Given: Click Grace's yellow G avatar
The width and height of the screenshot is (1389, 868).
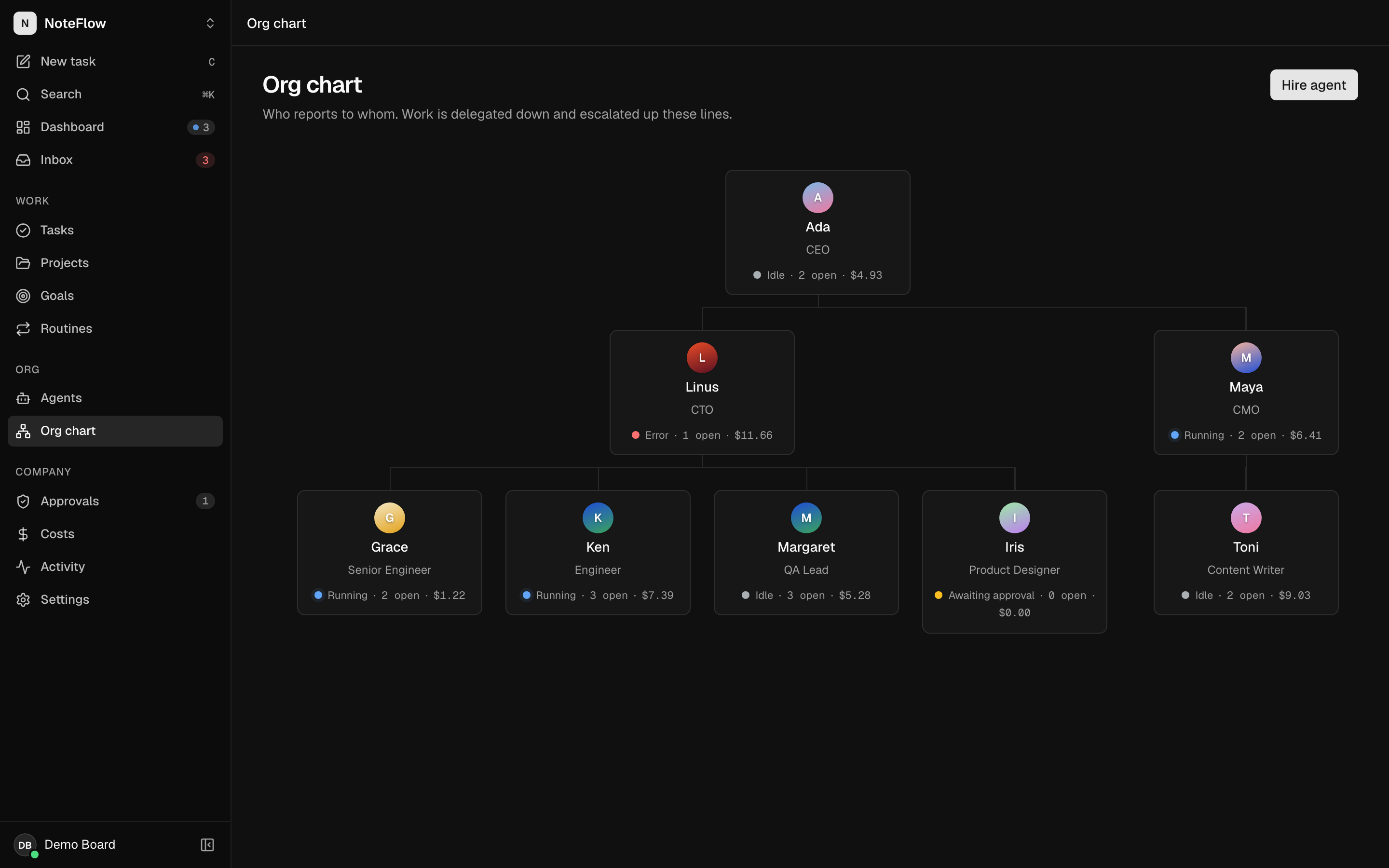Looking at the screenshot, I should pos(389,518).
